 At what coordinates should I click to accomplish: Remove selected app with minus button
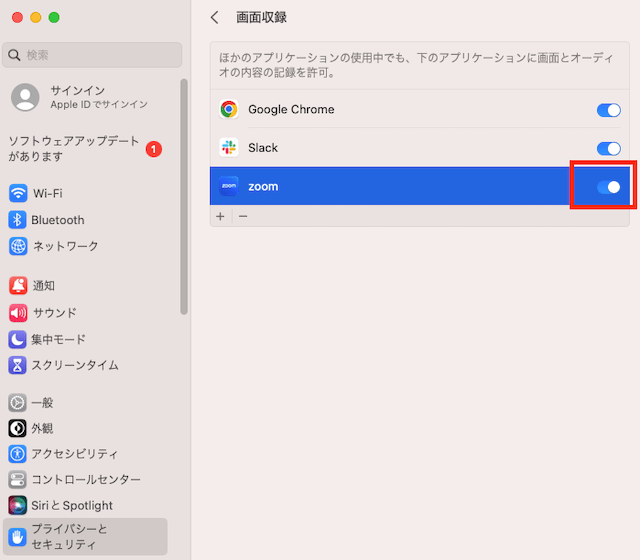tap(242, 216)
